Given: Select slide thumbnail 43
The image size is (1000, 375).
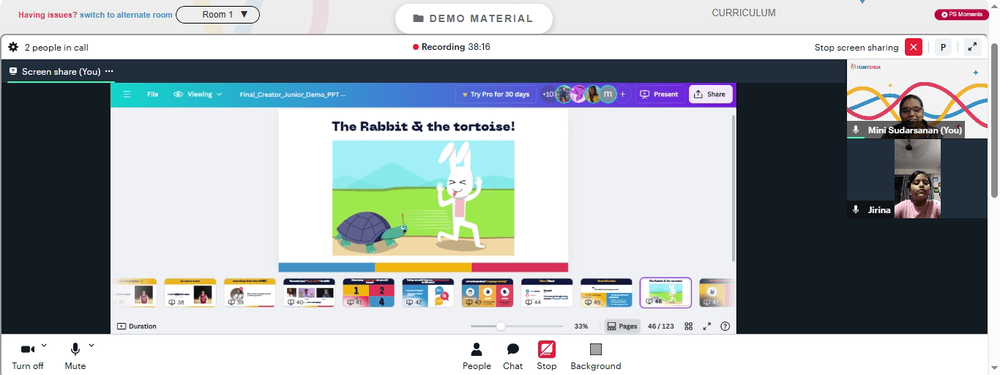Looking at the screenshot, I should pyautogui.click(x=487, y=293).
